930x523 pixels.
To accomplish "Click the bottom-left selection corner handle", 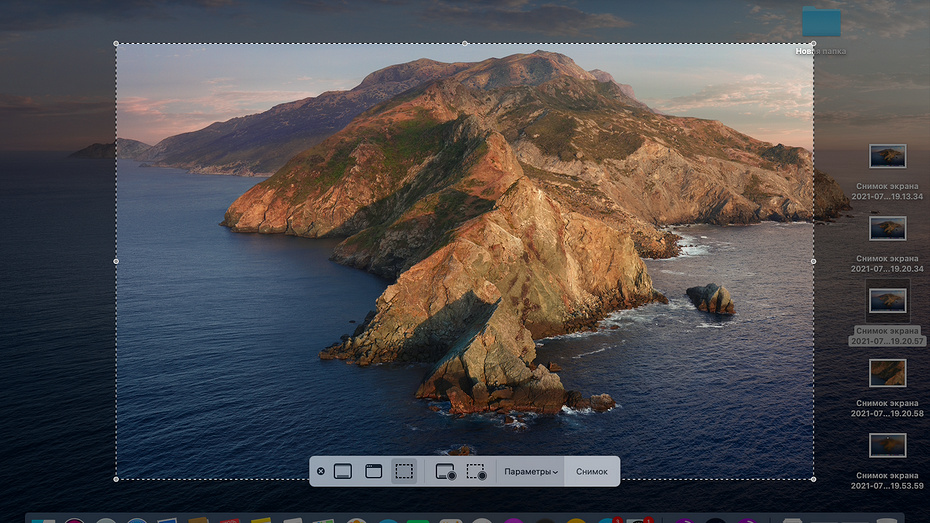I will click(x=116, y=479).
